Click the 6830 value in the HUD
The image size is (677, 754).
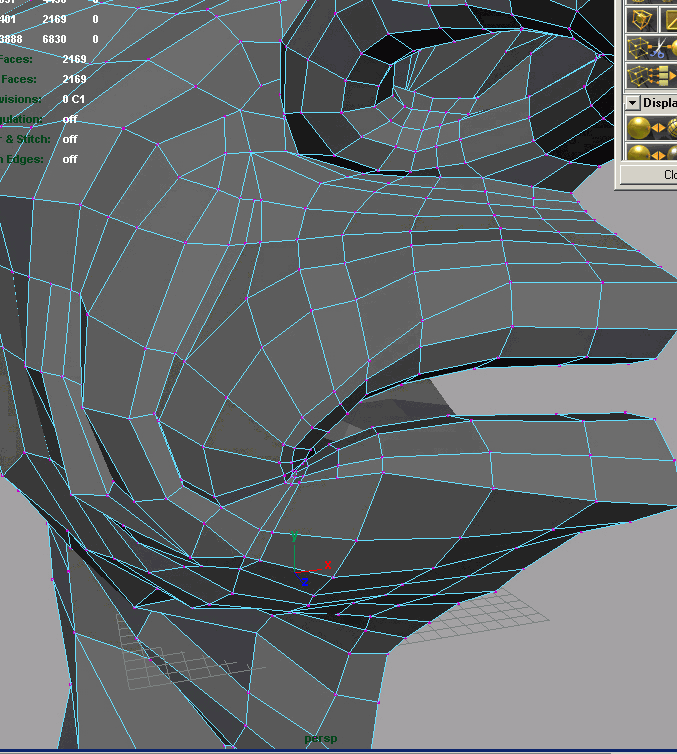tap(54, 39)
